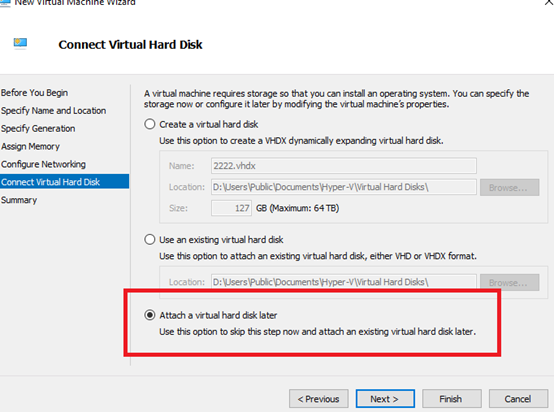Select Use an existing virtual hard disk
Image resolution: width=554 pixels, height=412 pixels.
point(150,239)
